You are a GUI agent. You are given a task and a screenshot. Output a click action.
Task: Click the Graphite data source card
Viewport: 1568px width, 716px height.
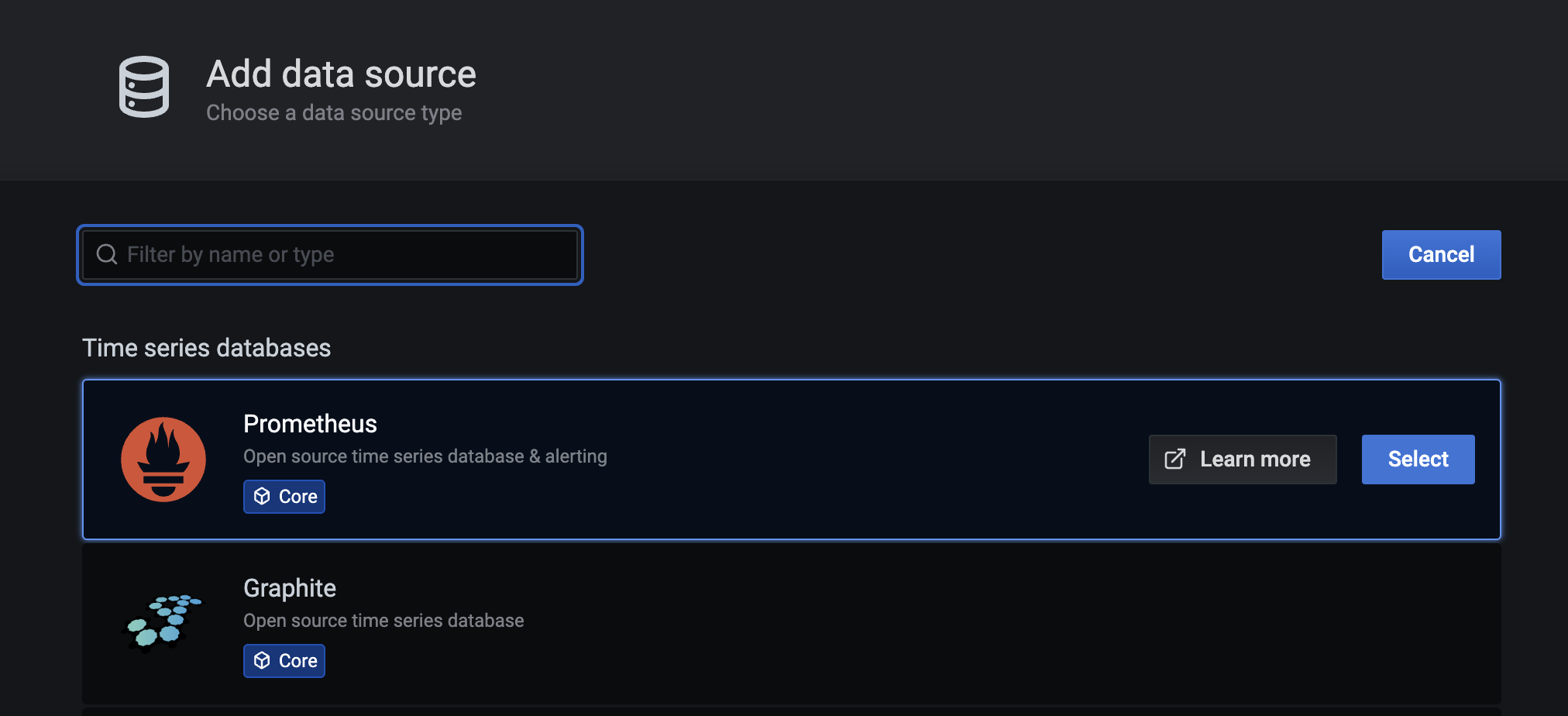[x=792, y=624]
